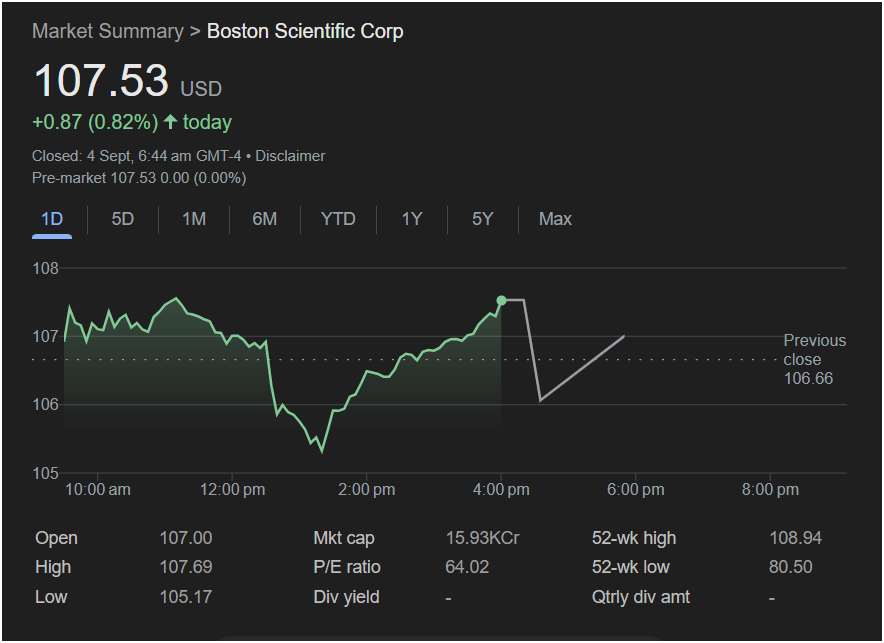This screenshot has height=643, width=884.
Task: Select the YTD time range tab
Action: tap(338, 219)
